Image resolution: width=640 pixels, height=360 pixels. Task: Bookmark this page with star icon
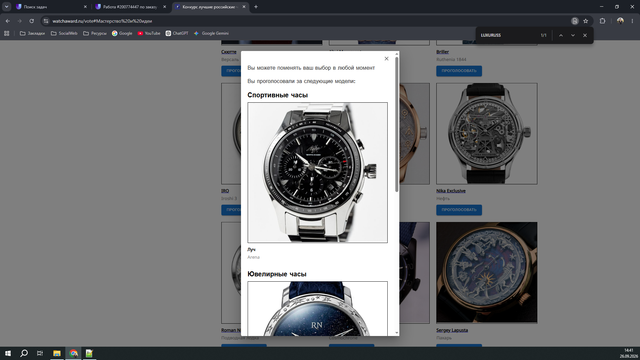(586, 21)
